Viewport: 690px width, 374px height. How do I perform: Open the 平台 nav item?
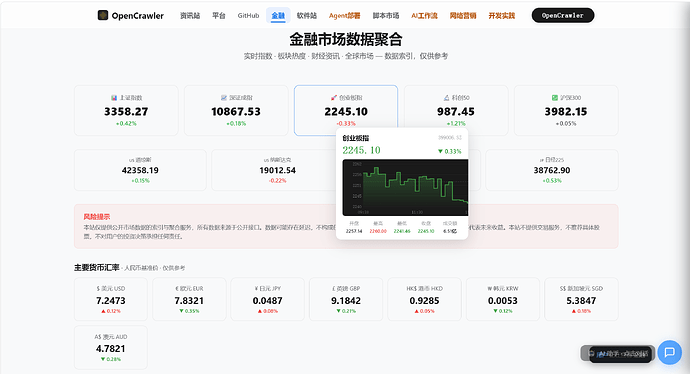(219, 15)
